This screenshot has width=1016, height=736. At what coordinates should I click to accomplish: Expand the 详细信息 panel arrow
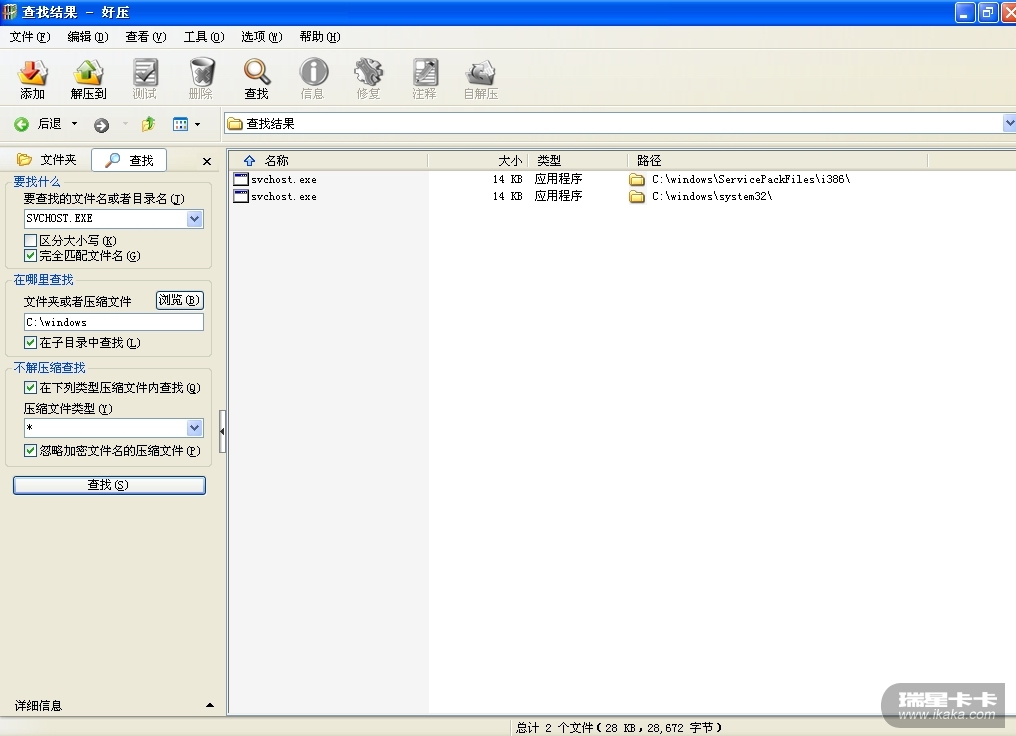[210, 705]
